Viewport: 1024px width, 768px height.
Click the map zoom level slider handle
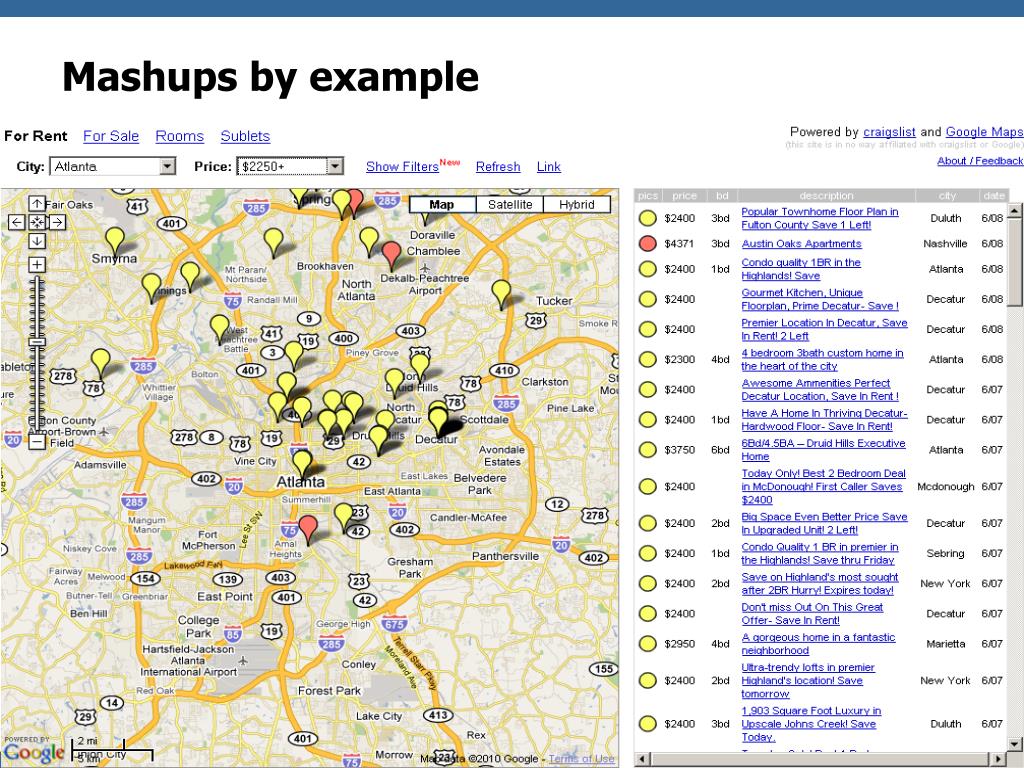(x=37, y=342)
